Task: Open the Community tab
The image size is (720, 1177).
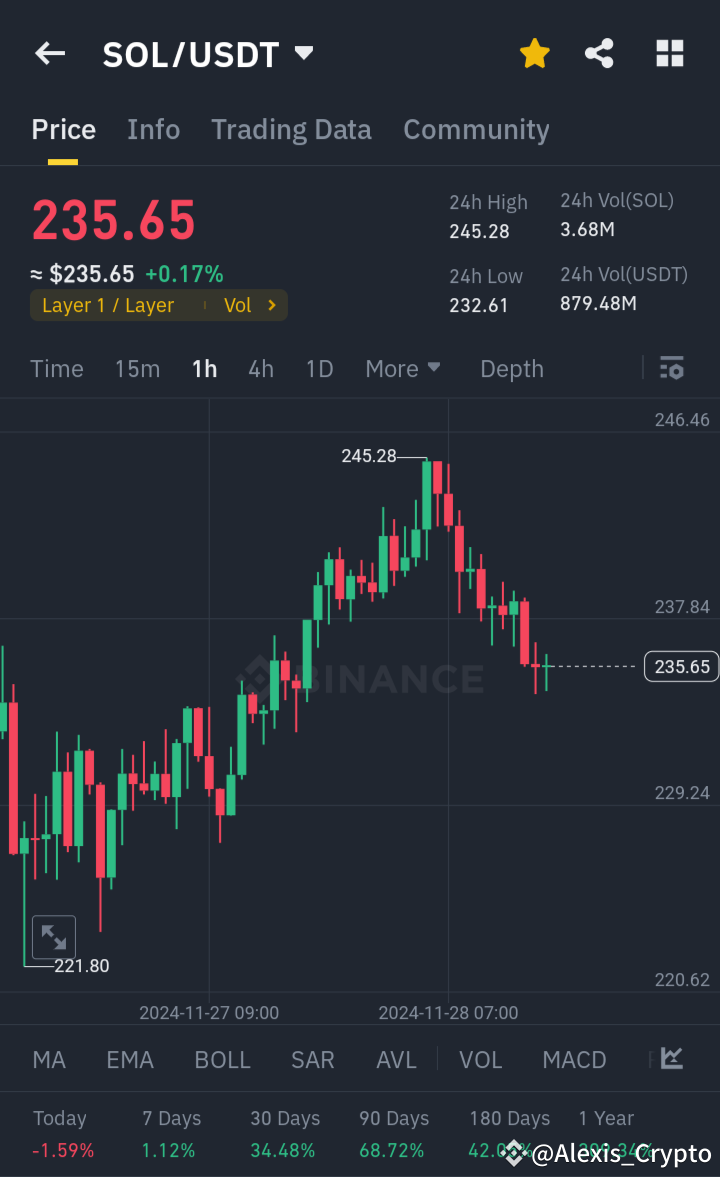Action: tap(476, 129)
